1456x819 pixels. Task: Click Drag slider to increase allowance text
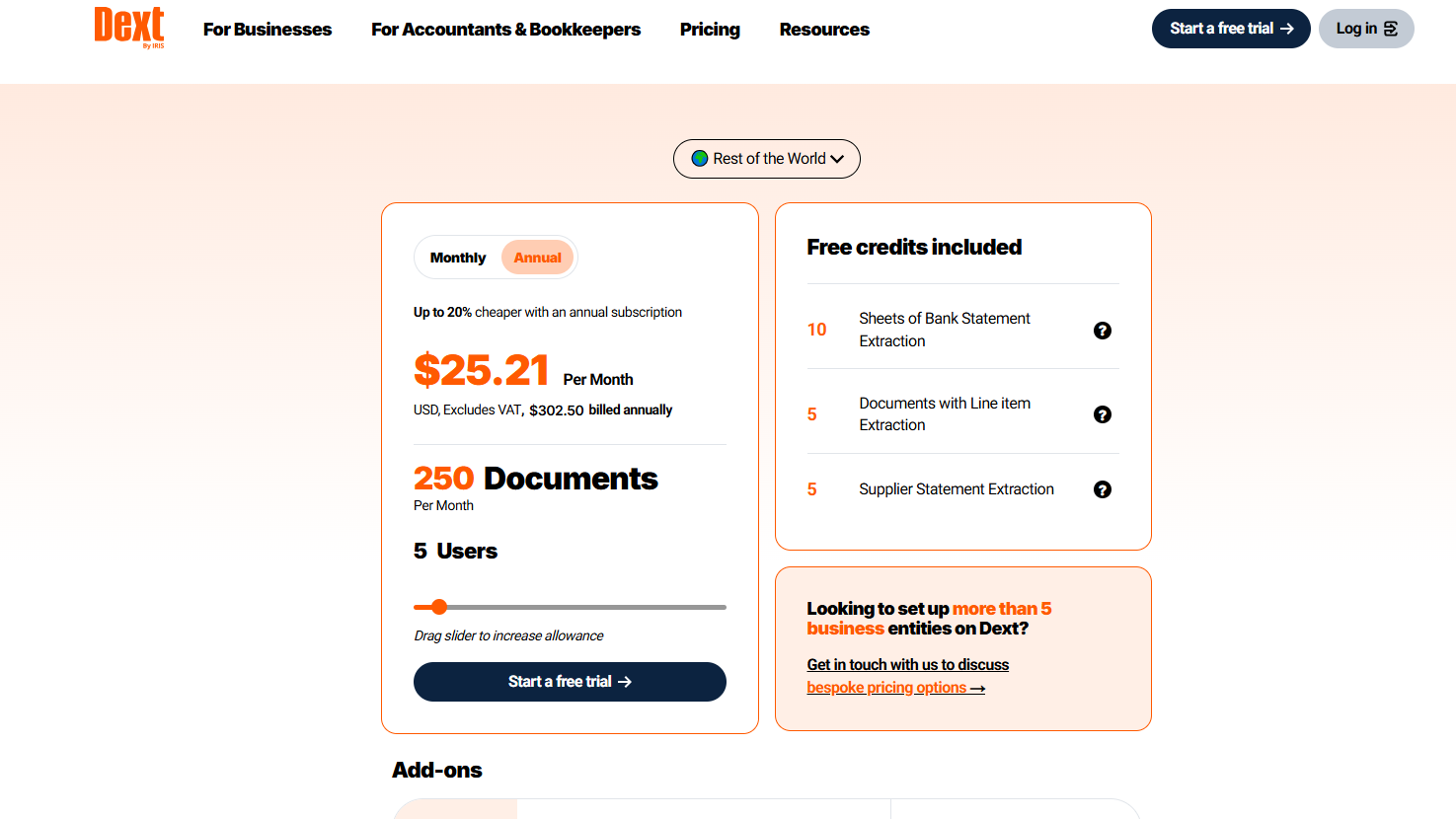[x=508, y=635]
